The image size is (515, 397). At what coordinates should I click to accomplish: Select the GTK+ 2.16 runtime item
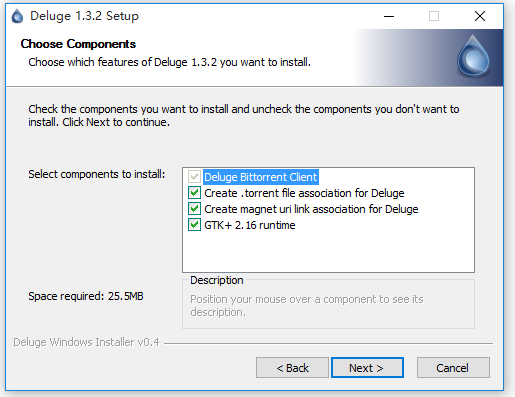250,225
